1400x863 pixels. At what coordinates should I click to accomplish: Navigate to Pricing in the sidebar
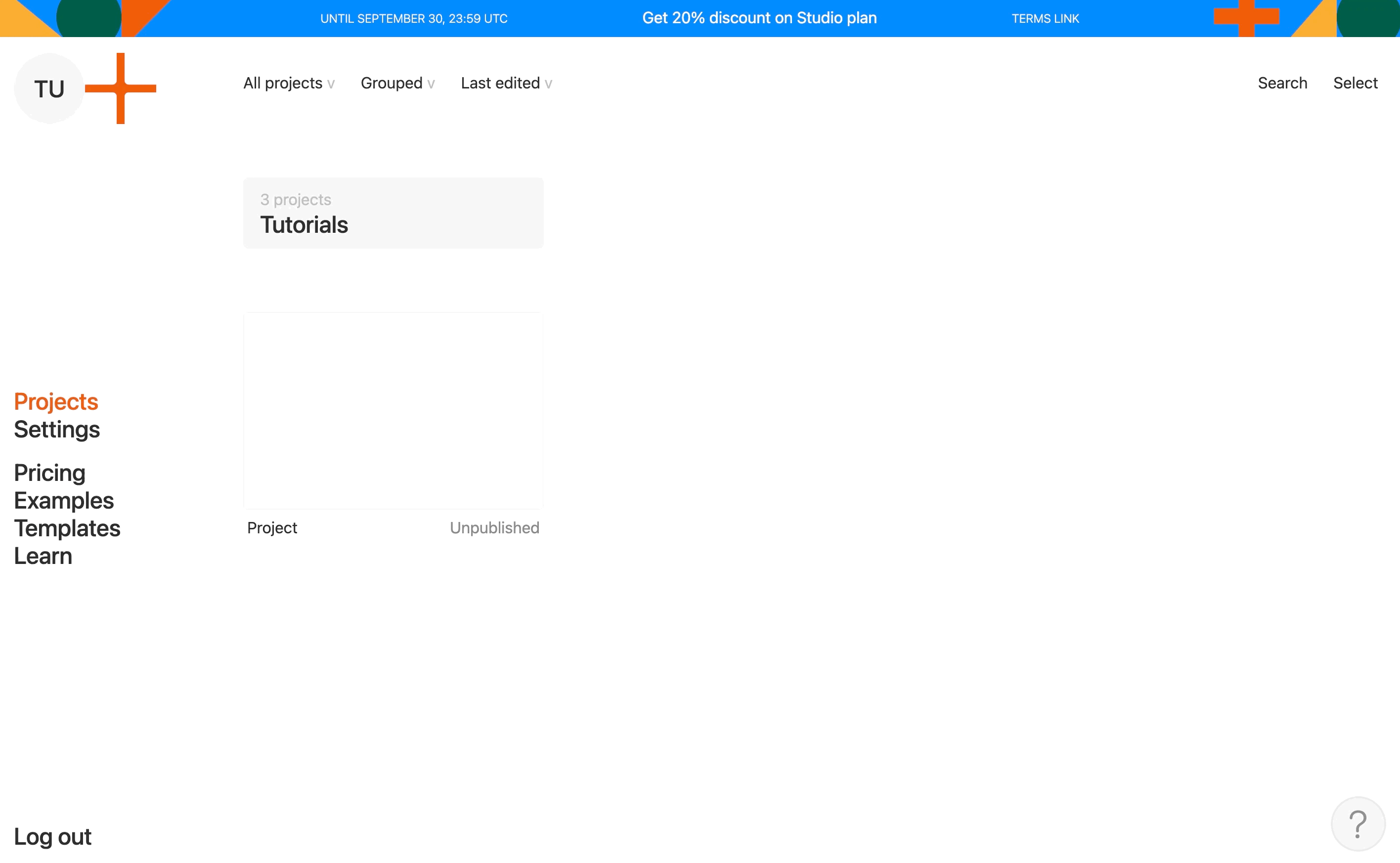49,471
